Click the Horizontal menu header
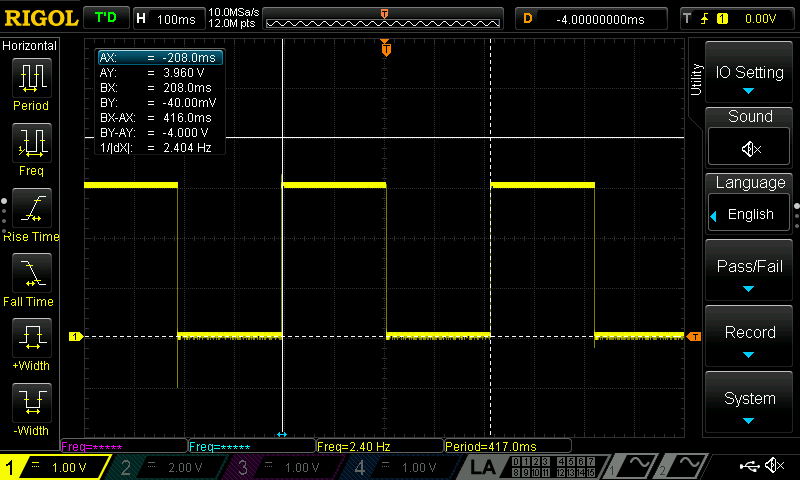 [30, 46]
